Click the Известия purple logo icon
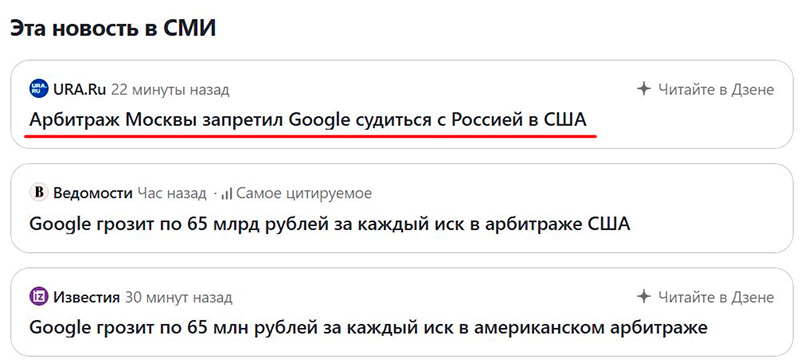The image size is (800, 363). (39, 297)
